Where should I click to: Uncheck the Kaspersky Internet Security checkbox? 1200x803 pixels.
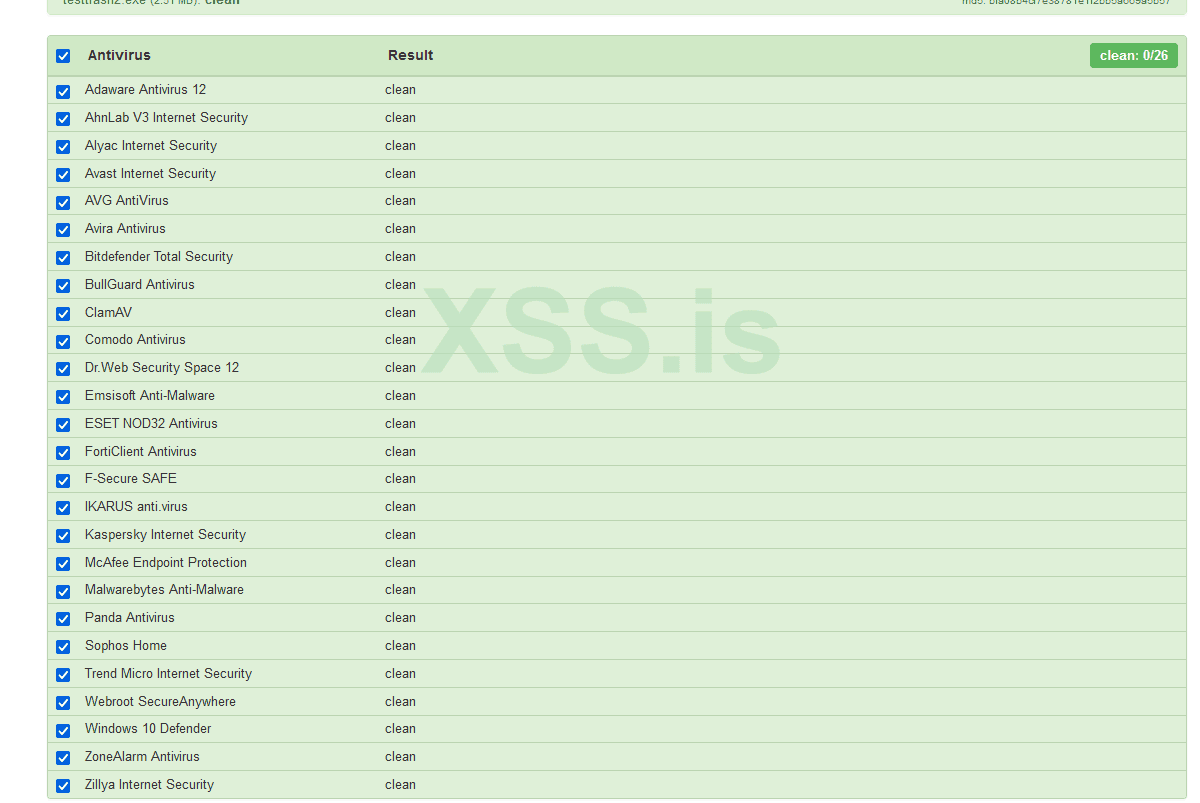tap(63, 536)
